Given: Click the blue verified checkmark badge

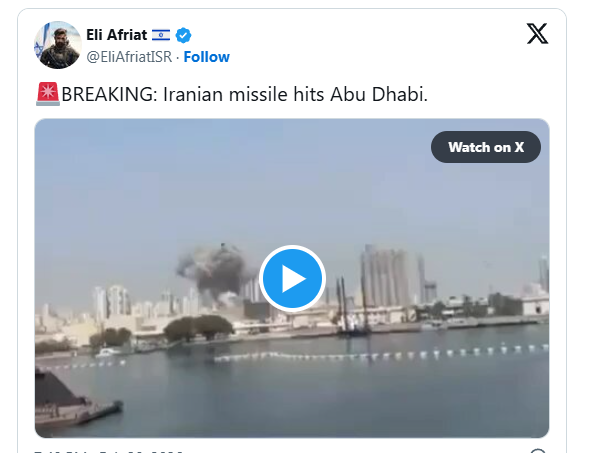Looking at the screenshot, I should click(x=183, y=35).
